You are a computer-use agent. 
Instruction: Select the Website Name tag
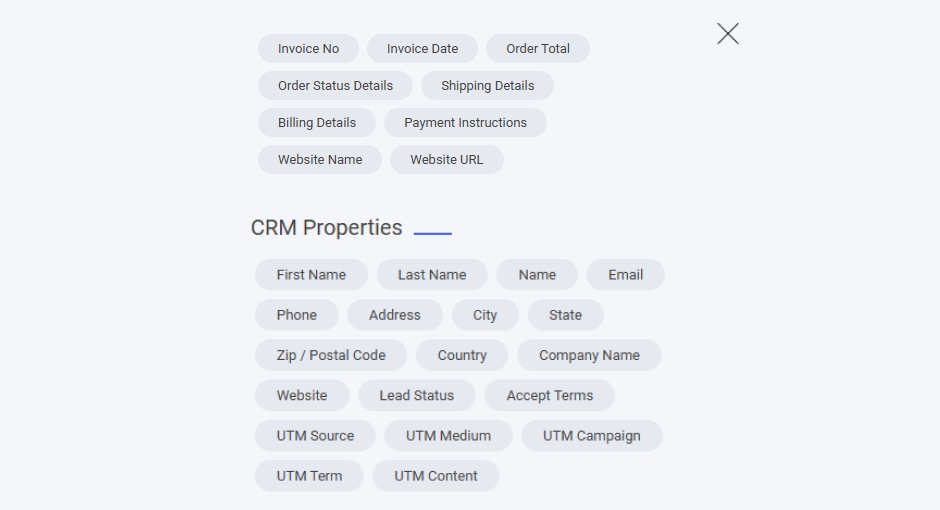point(320,160)
